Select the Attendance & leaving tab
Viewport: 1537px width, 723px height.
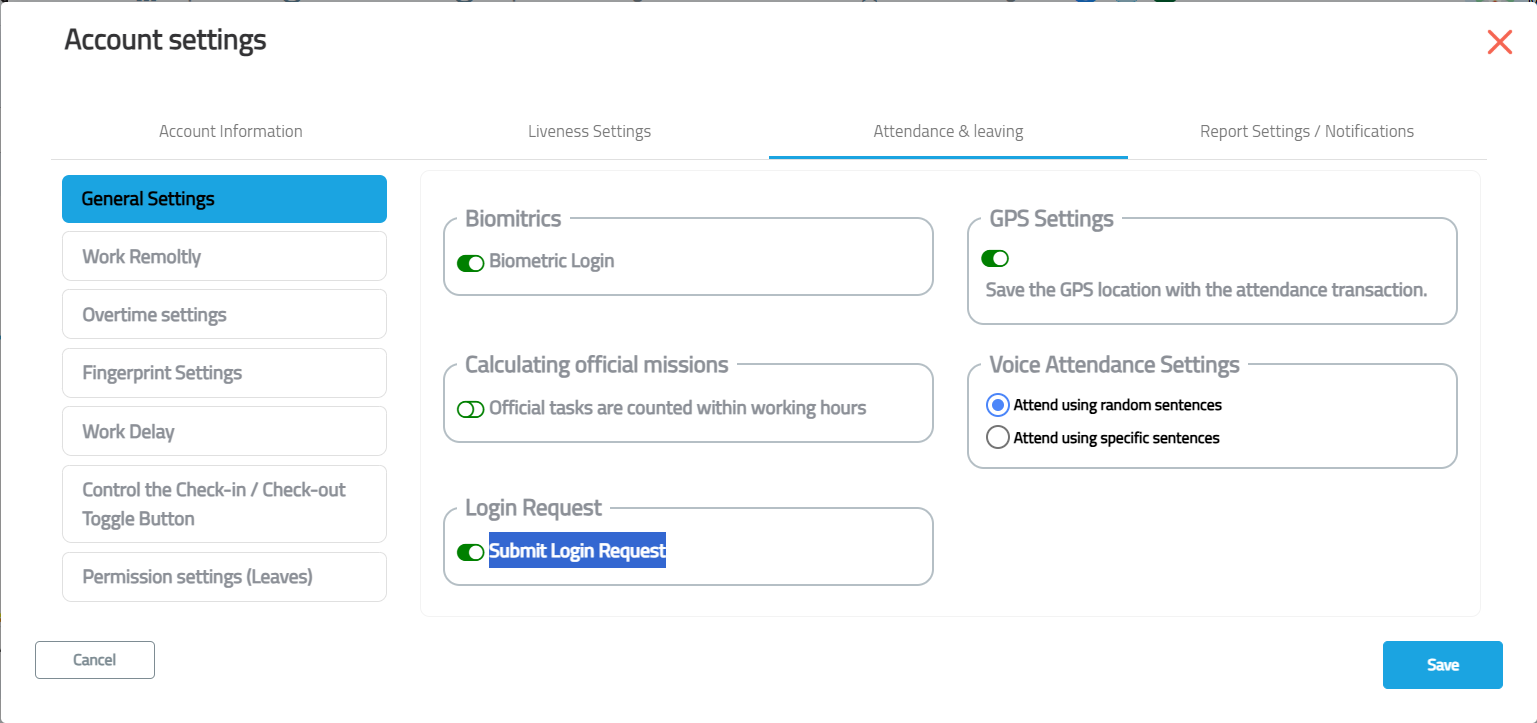947,131
